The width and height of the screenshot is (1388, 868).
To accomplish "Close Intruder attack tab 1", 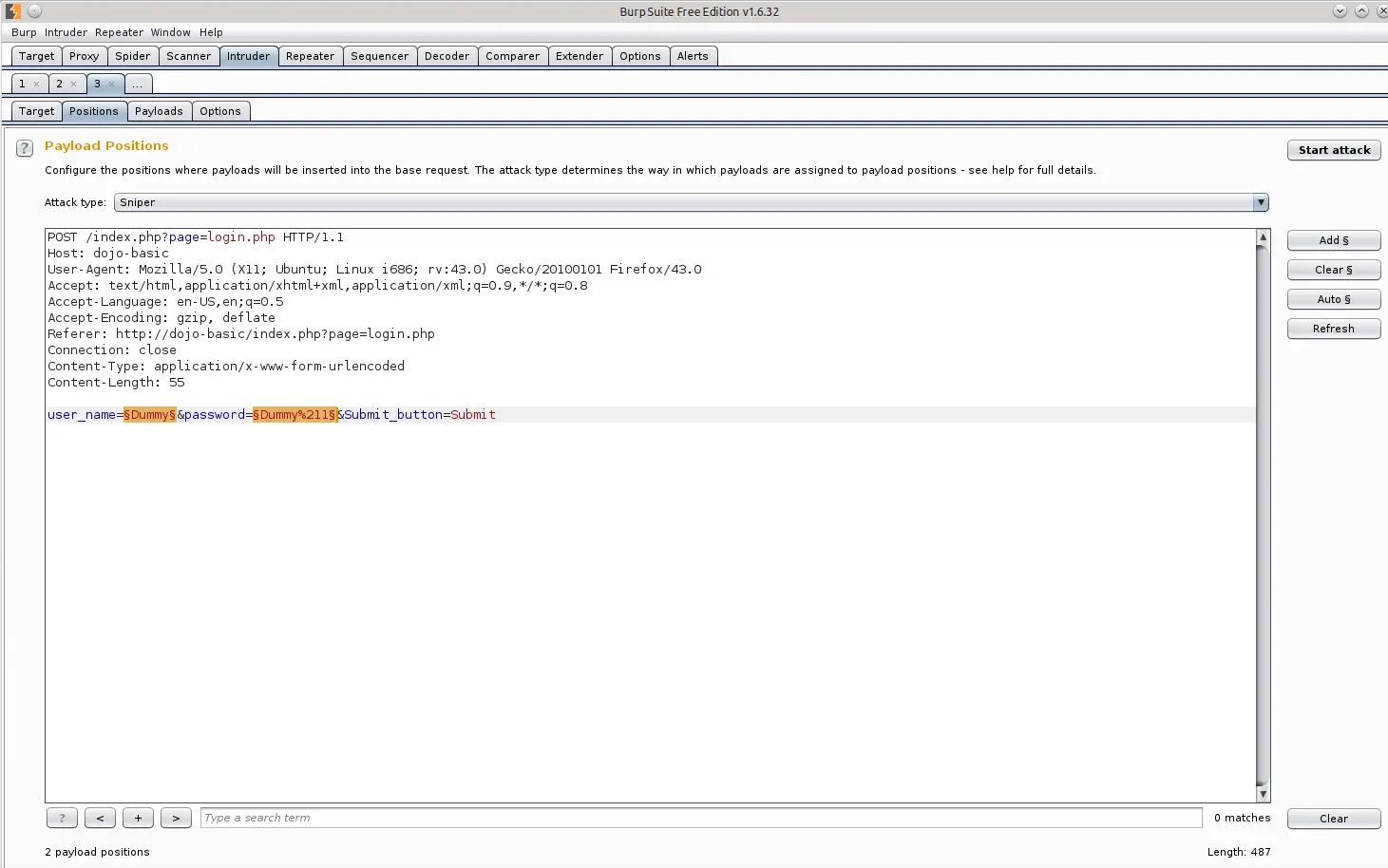I will (37, 85).
